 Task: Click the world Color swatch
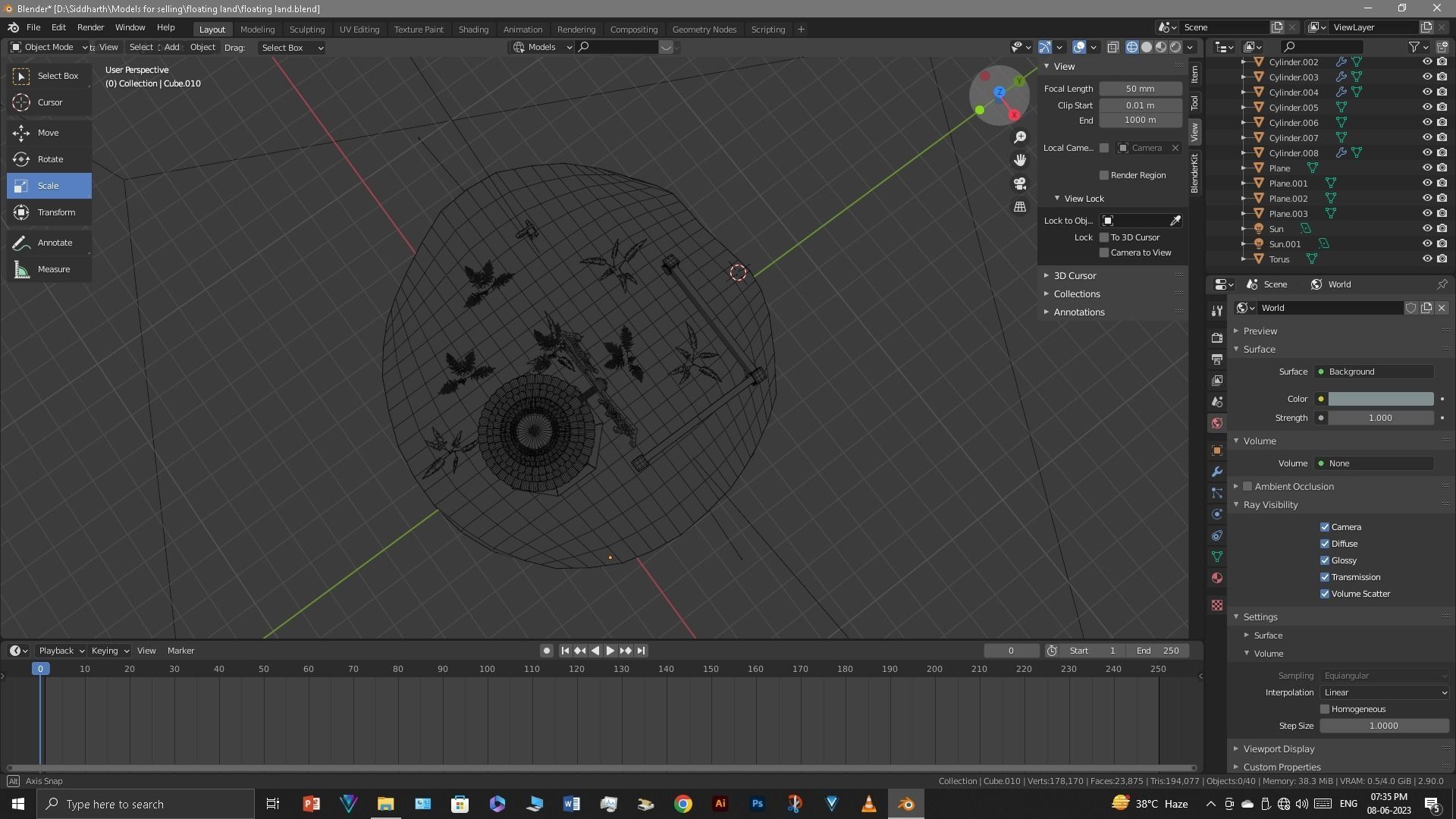1380,399
